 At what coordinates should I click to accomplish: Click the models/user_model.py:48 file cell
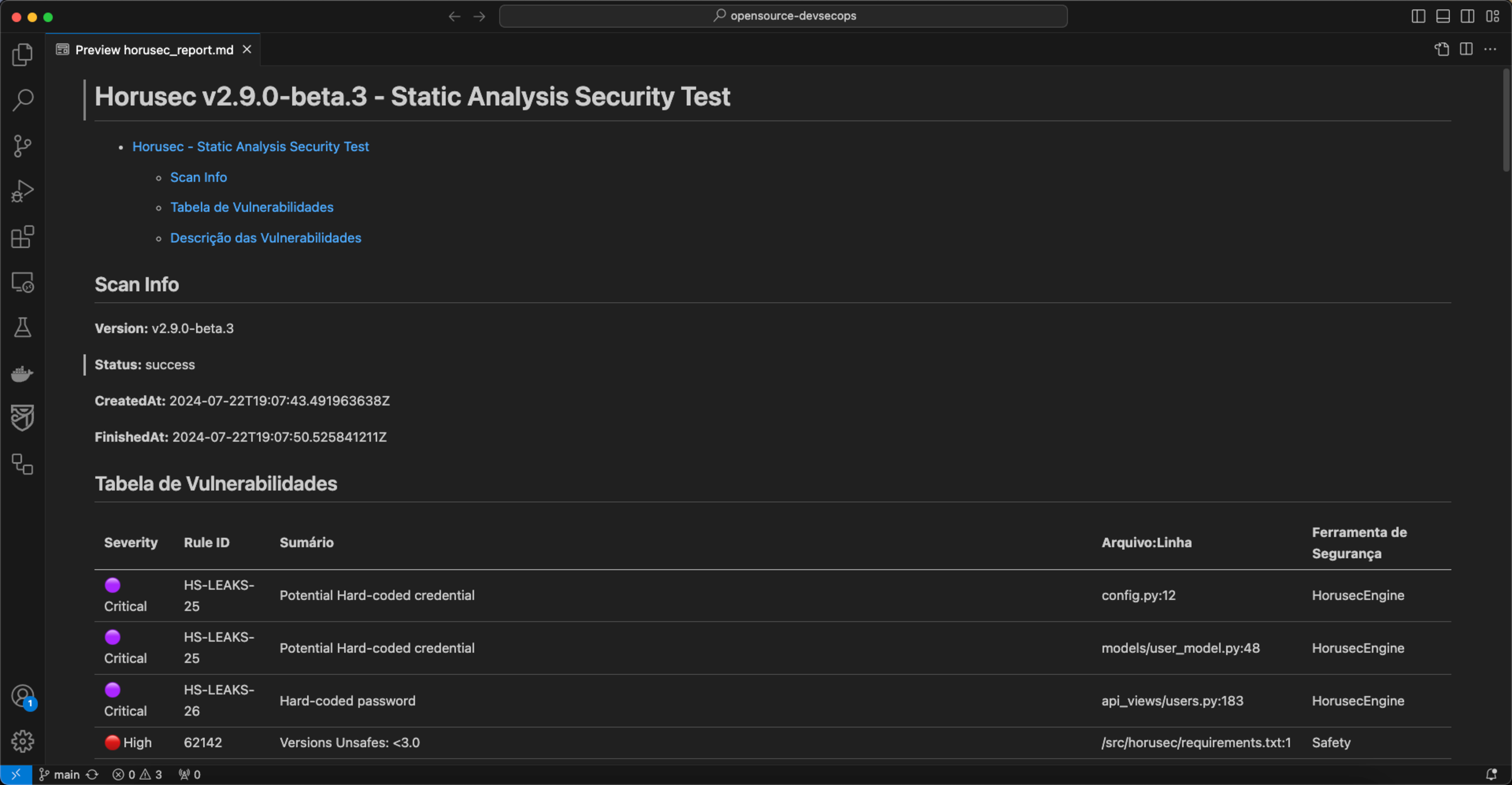tap(1180, 648)
